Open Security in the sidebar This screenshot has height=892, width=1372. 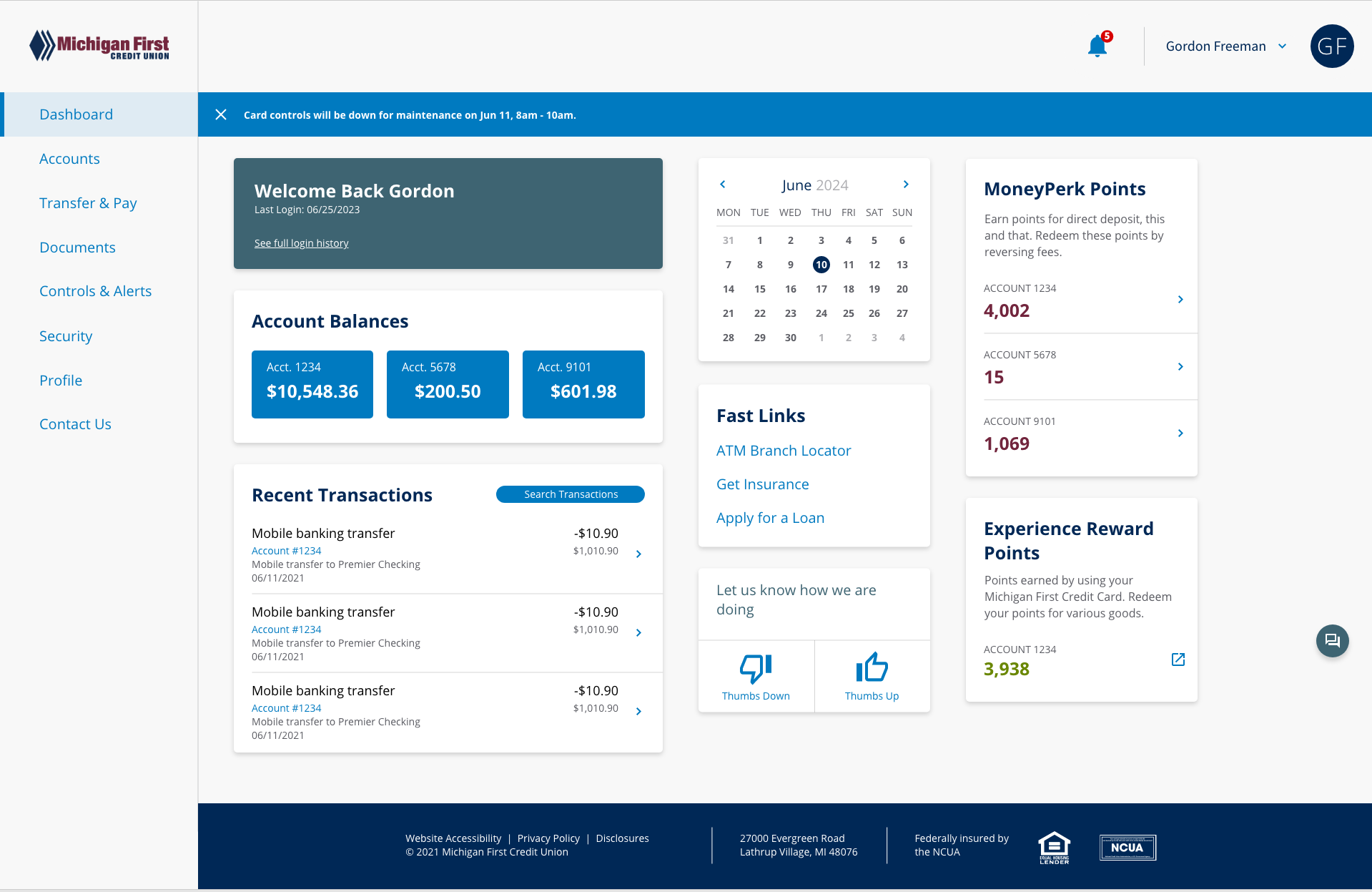click(x=66, y=336)
